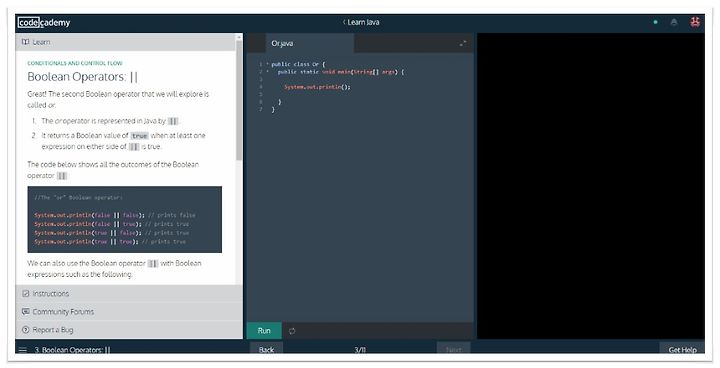Open Report a Bug section
720x368 pixels.
tap(129, 330)
